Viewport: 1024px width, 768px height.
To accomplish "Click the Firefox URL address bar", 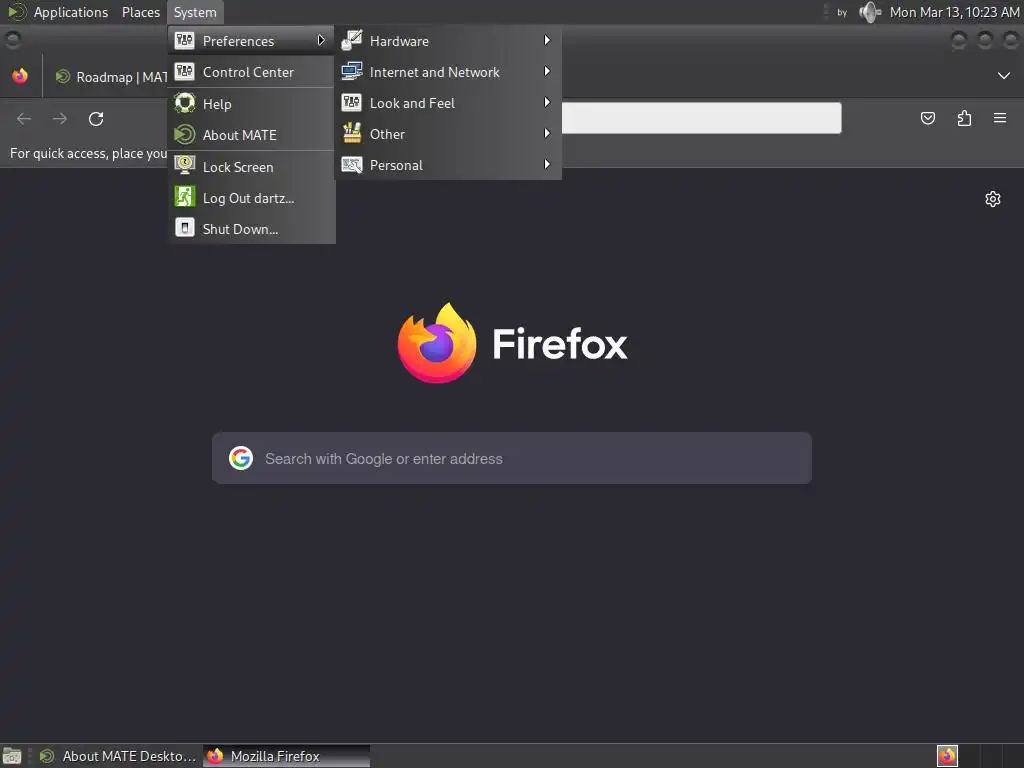I will point(701,118).
